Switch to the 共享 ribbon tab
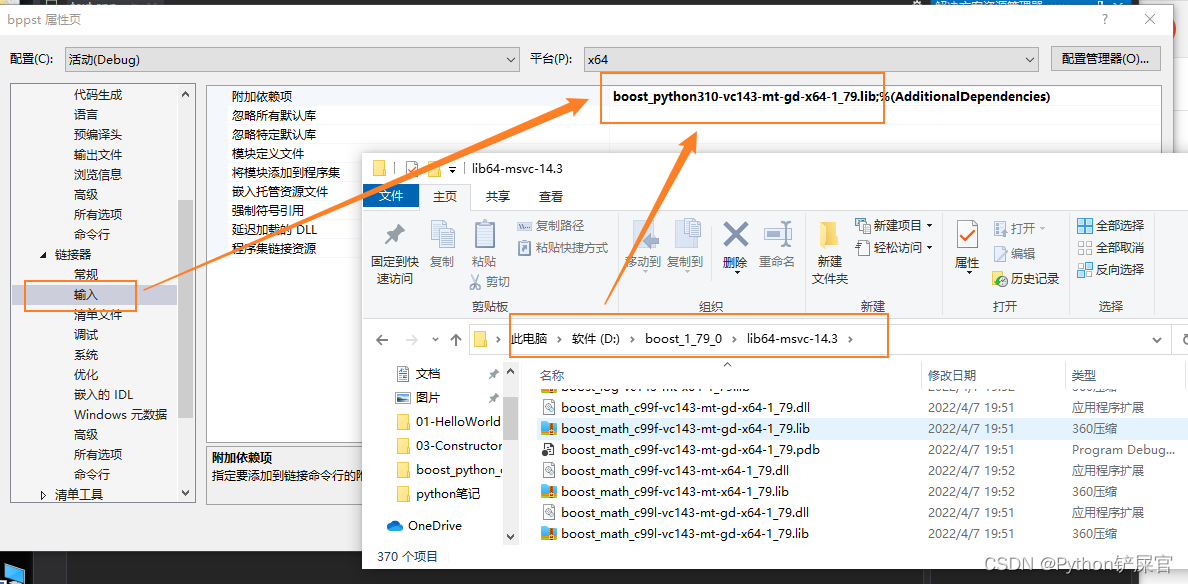The width and height of the screenshot is (1188, 584). point(499,196)
